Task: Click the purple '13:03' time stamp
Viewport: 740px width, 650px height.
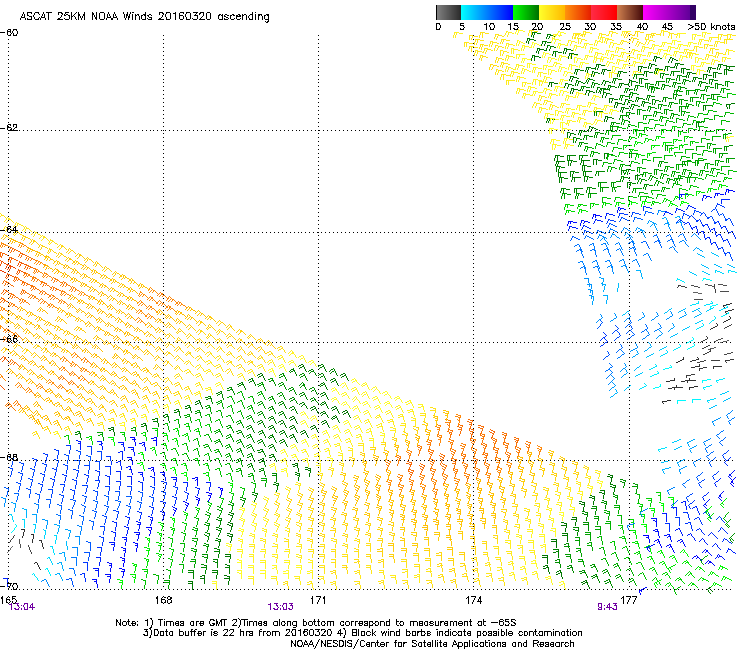Action: pos(280,607)
